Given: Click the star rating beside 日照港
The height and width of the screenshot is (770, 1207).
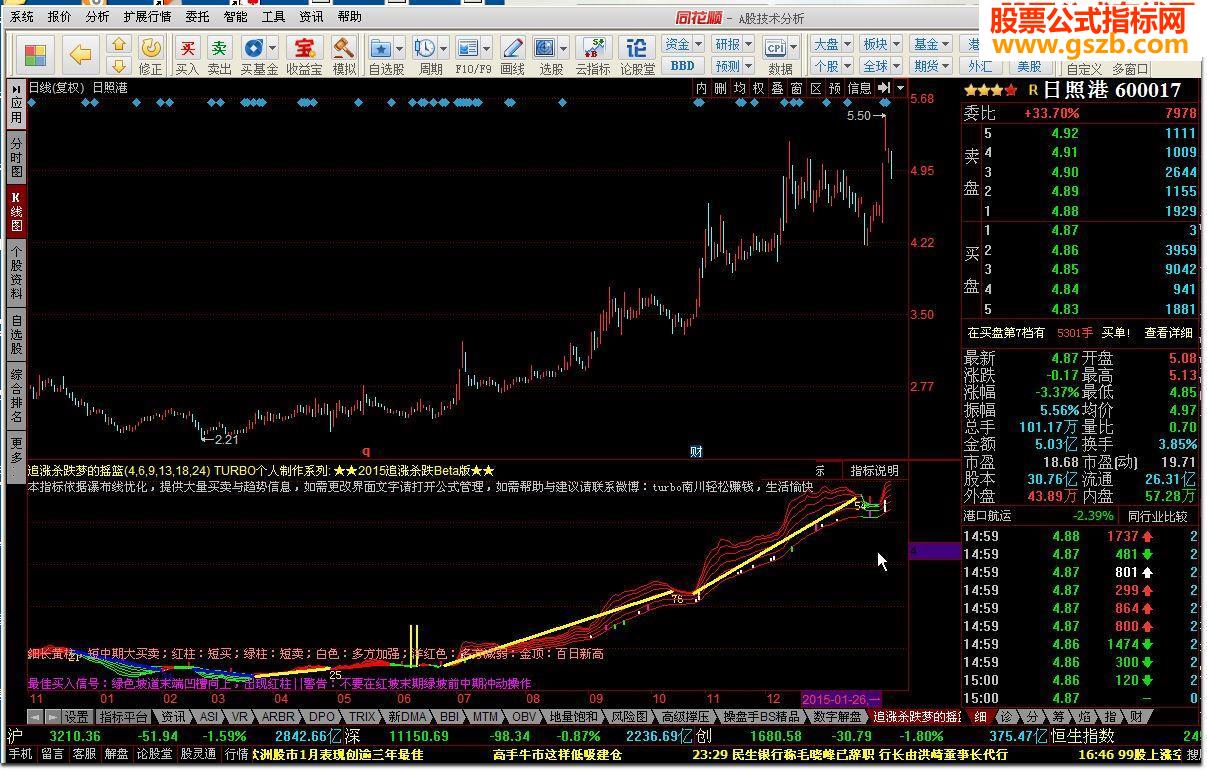Looking at the screenshot, I should pyautogui.click(x=991, y=90).
